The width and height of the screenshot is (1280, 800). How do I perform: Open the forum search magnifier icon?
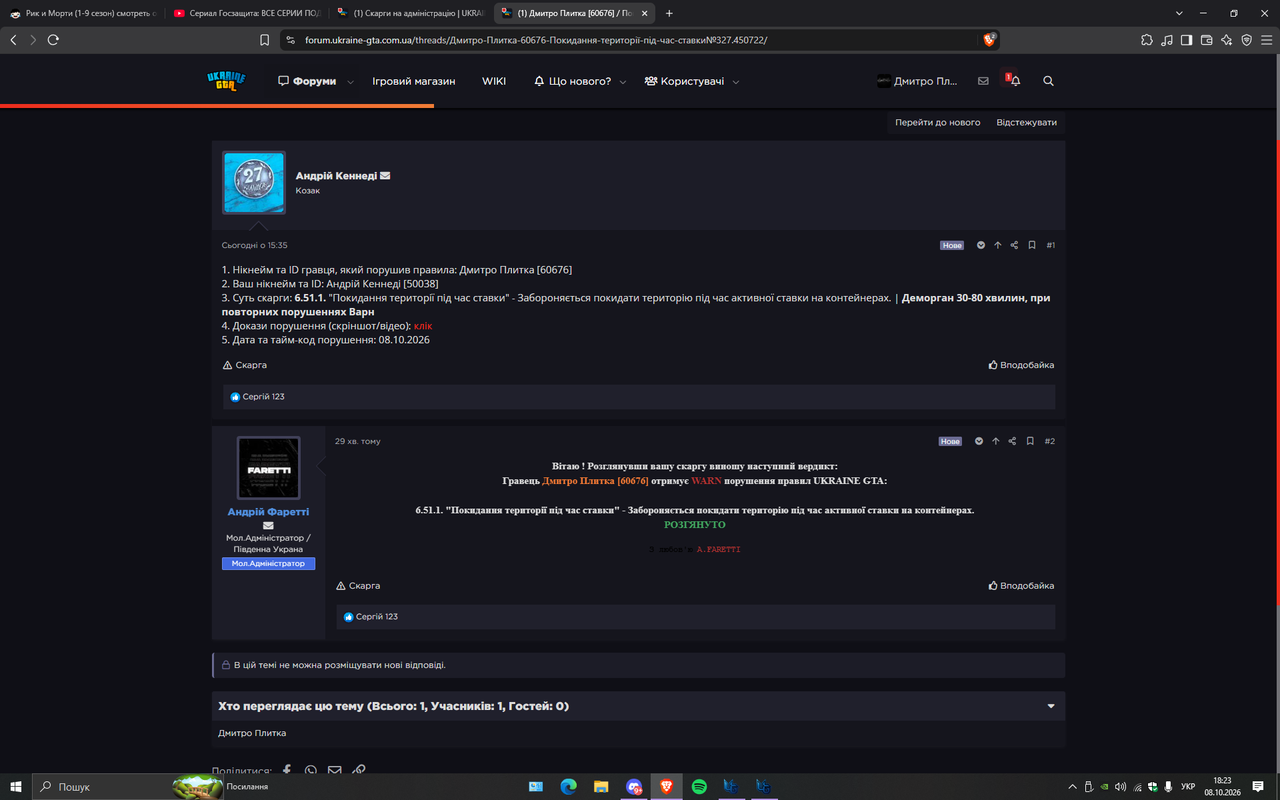pos(1048,81)
